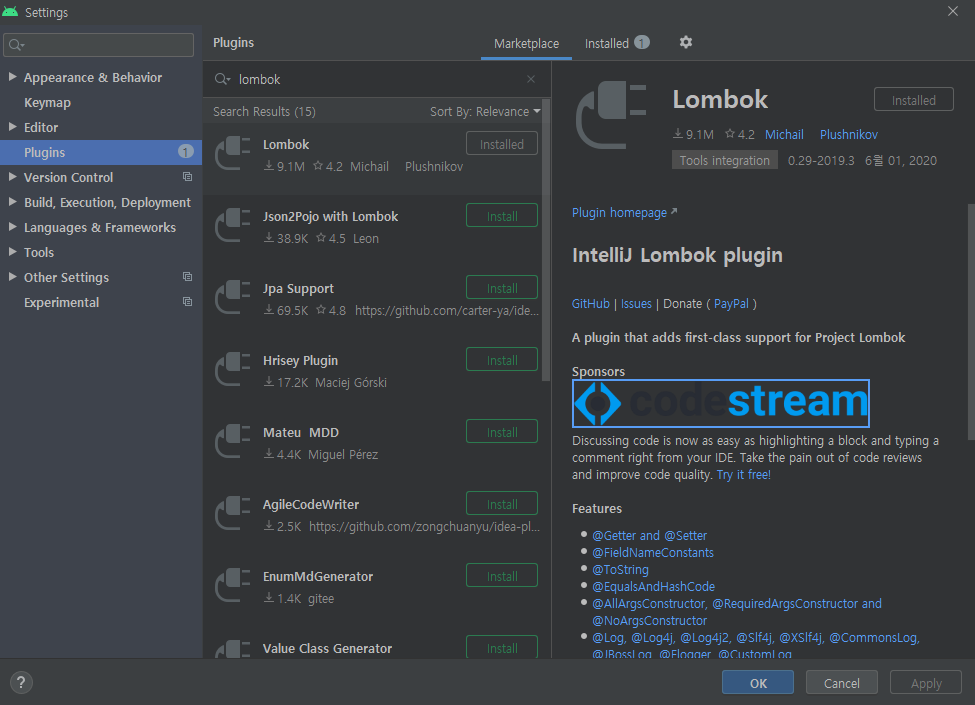This screenshot has width=975, height=705.
Task: Open the plugins settings gear menu
Action: 685,42
